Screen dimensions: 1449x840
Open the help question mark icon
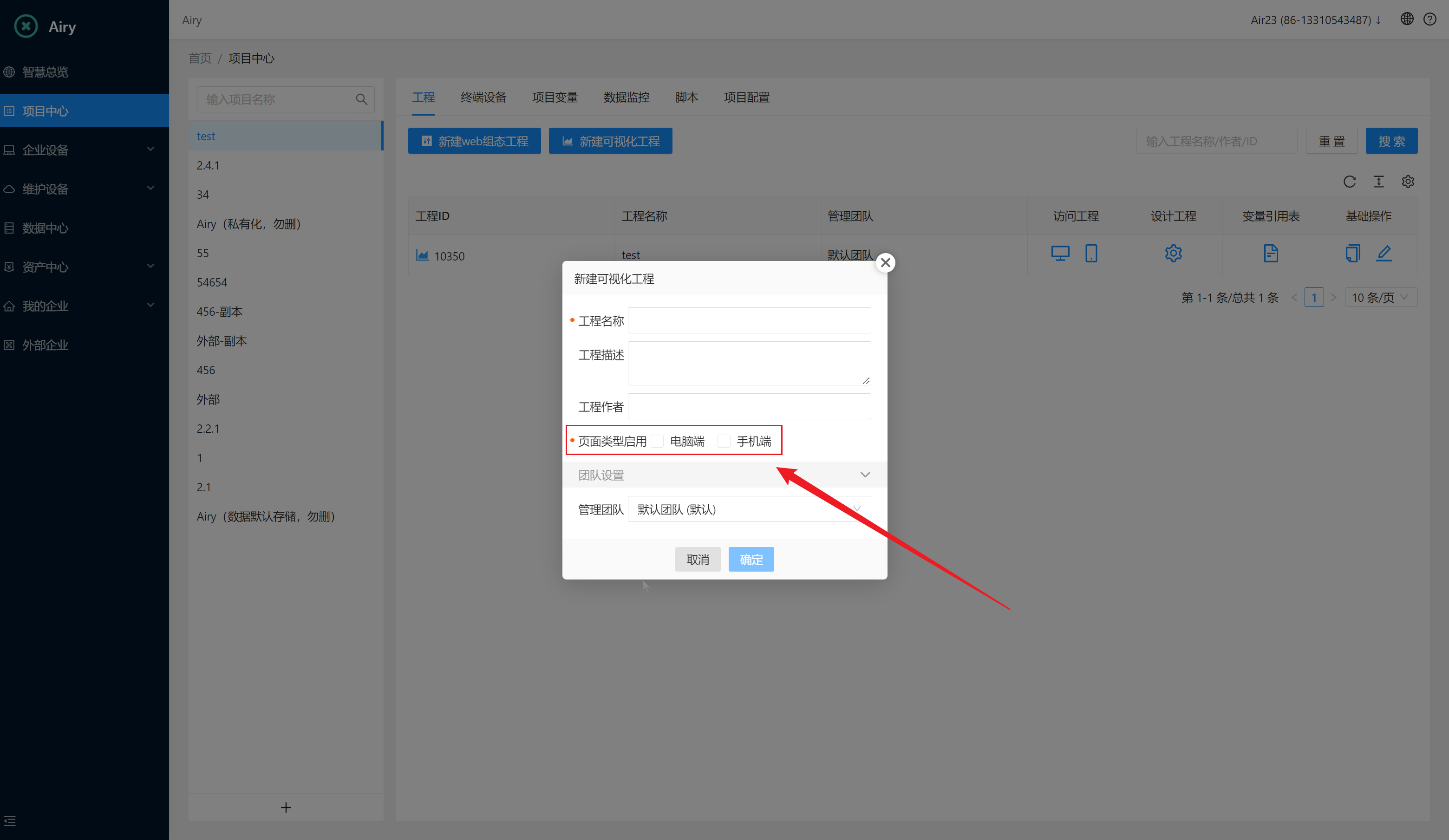pyautogui.click(x=1430, y=20)
